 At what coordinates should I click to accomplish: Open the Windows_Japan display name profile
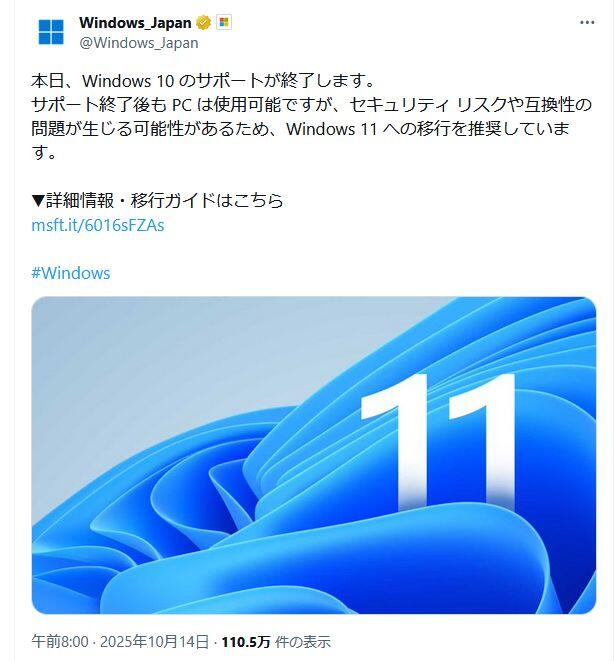pos(135,22)
